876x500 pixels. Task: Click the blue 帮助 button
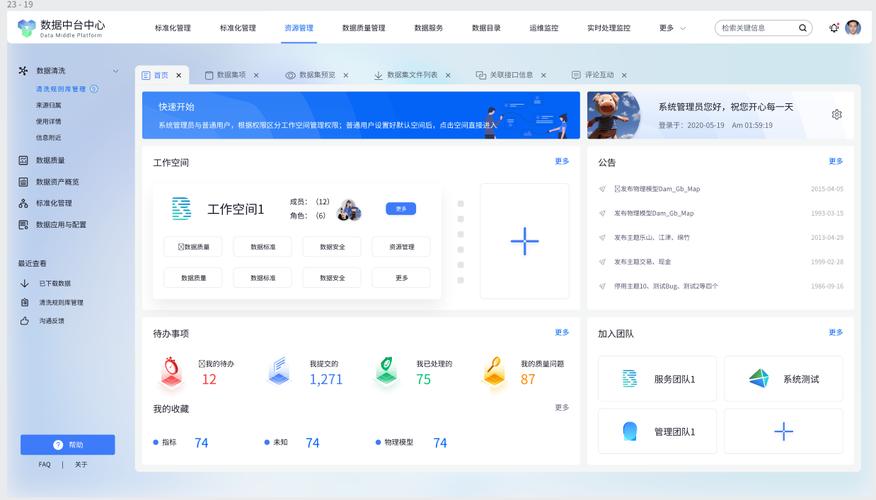pyautogui.click(x=68, y=445)
